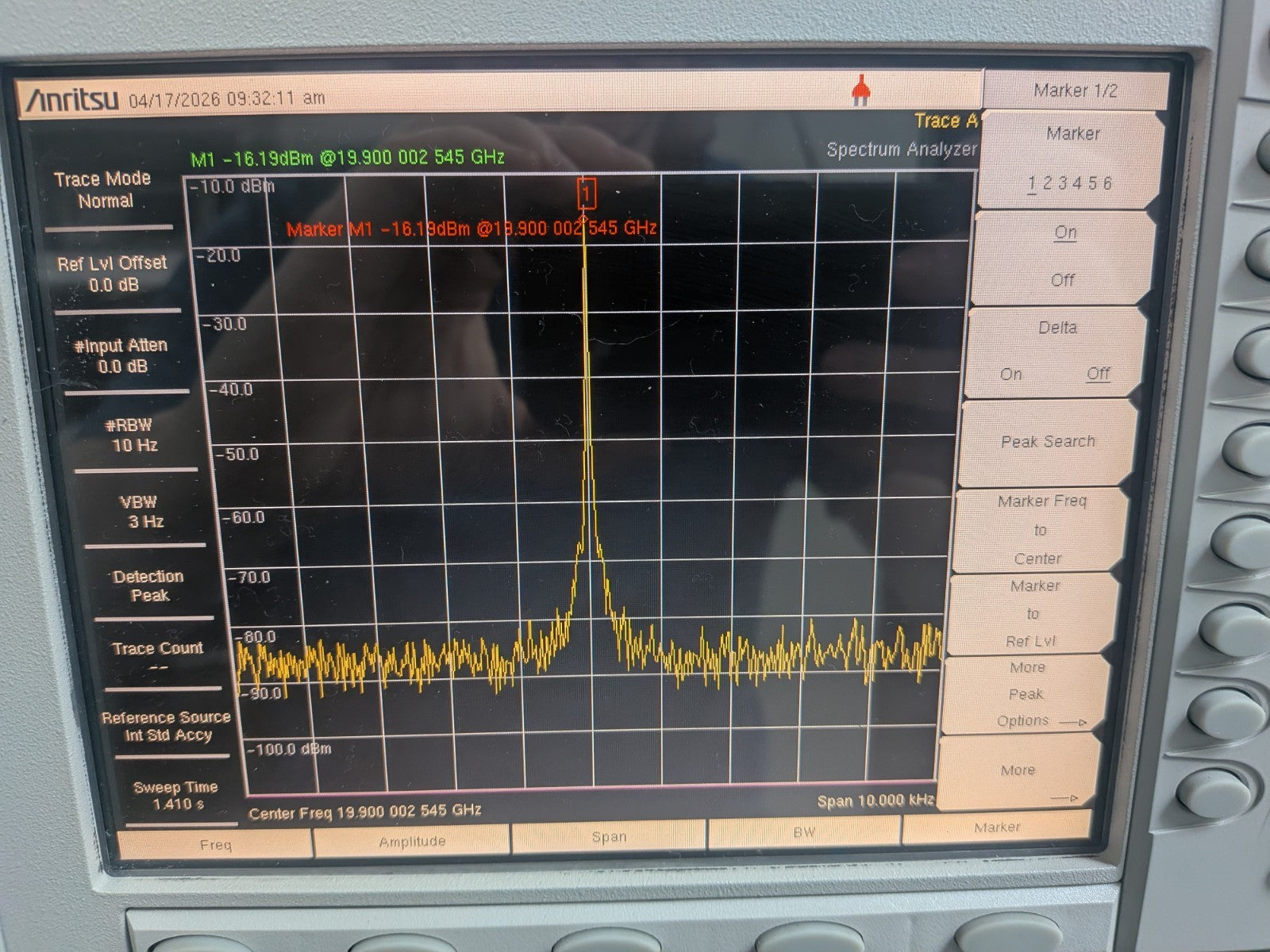
Task: Open the Freq menu tab
Action: coord(215,844)
